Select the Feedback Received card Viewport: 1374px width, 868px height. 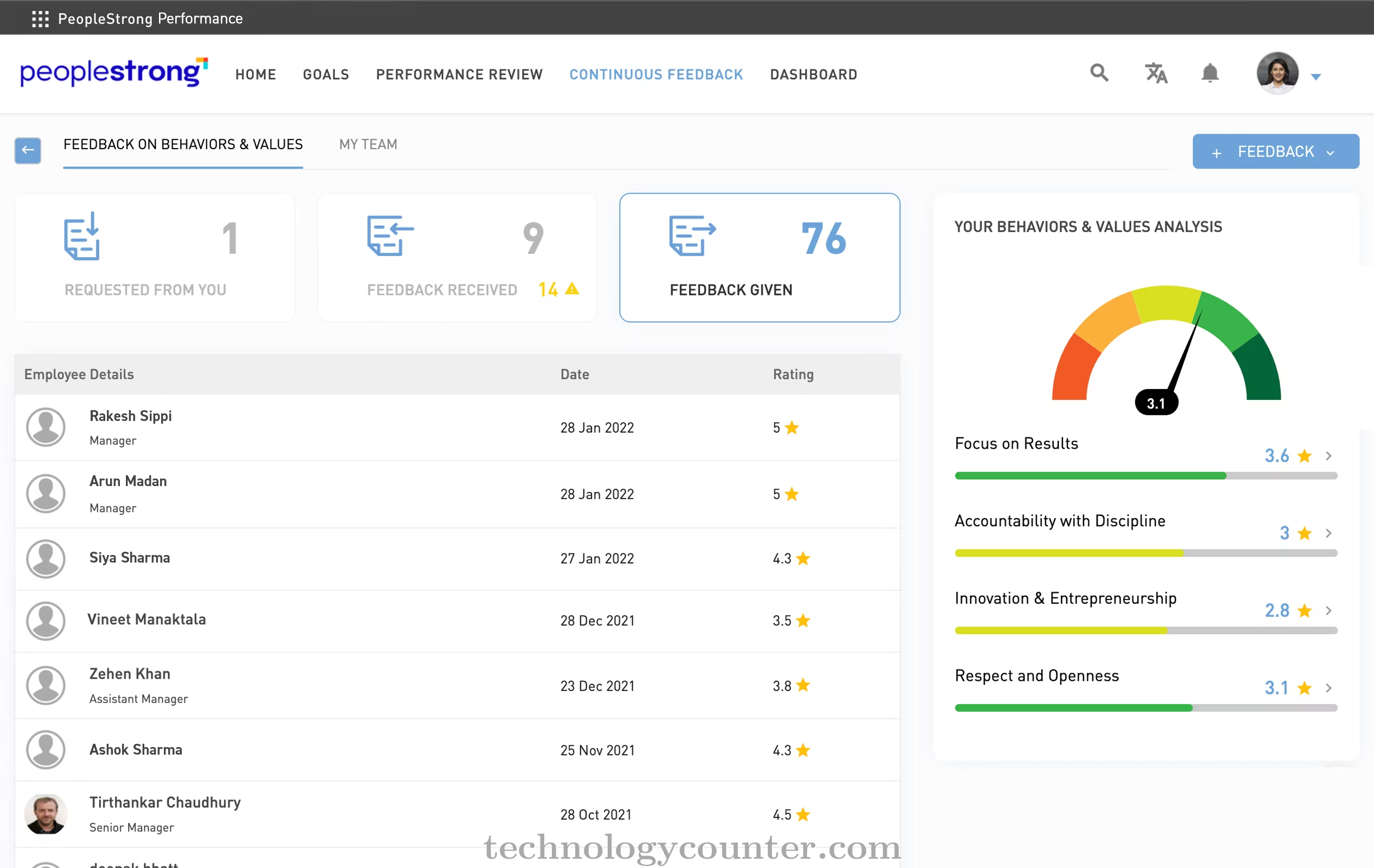coord(457,258)
